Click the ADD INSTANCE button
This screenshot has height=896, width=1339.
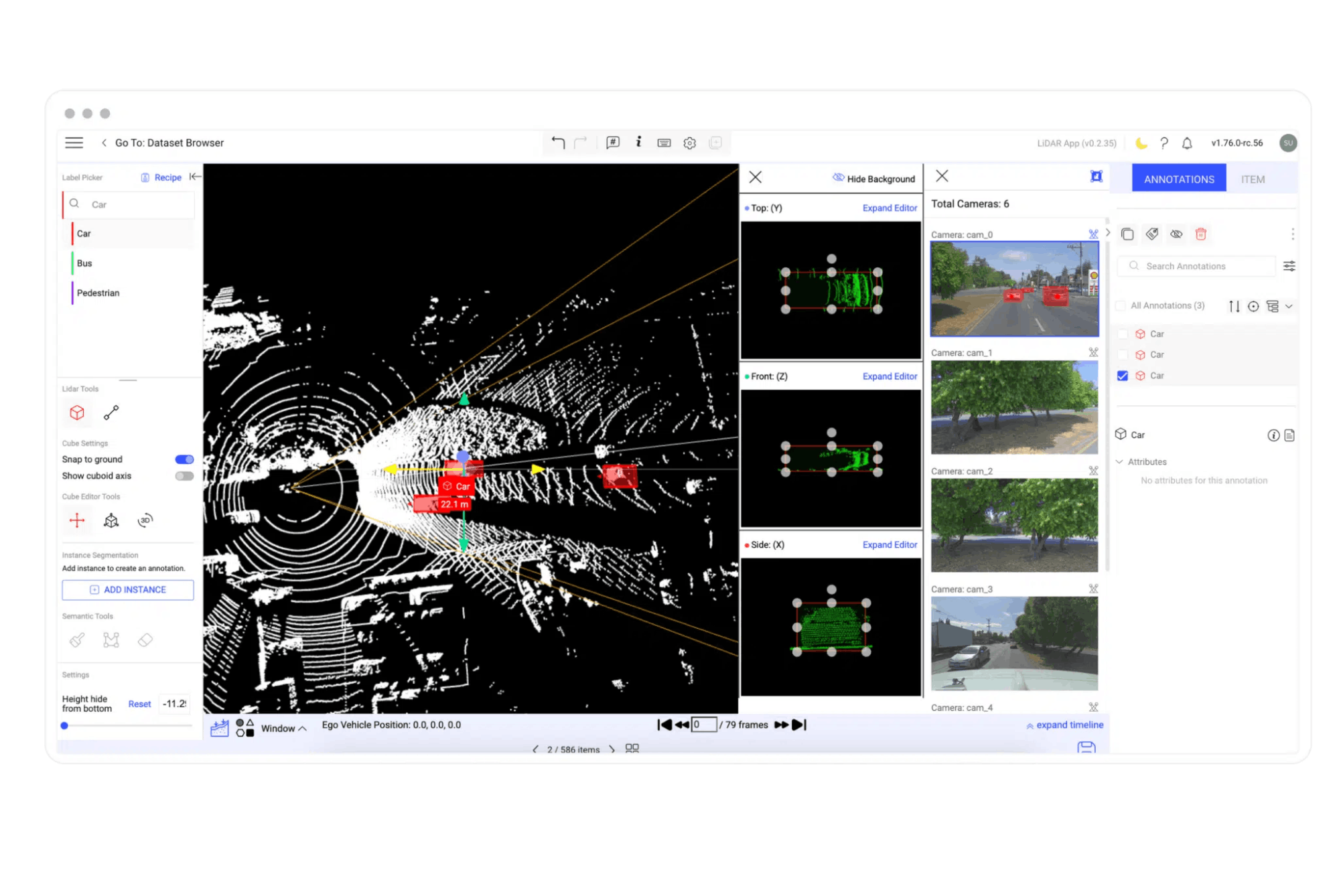pyautogui.click(x=128, y=589)
